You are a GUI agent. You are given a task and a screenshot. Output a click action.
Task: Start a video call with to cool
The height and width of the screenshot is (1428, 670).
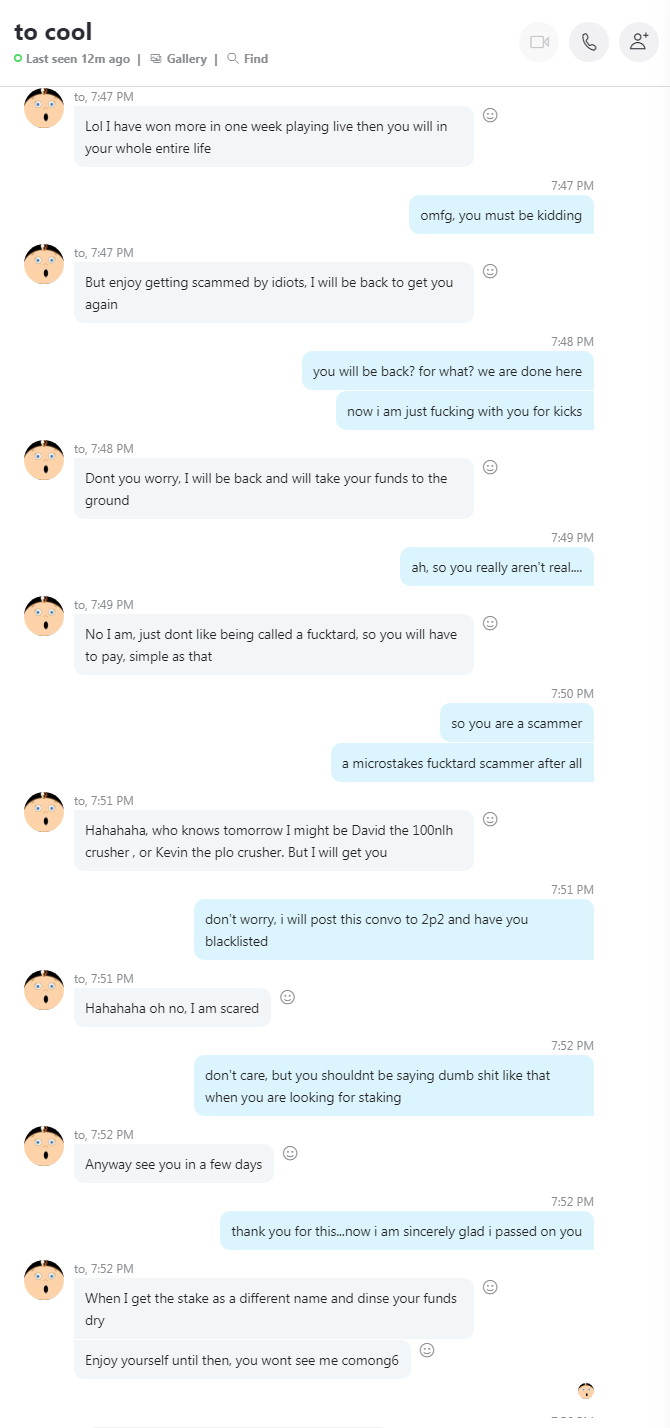(539, 42)
